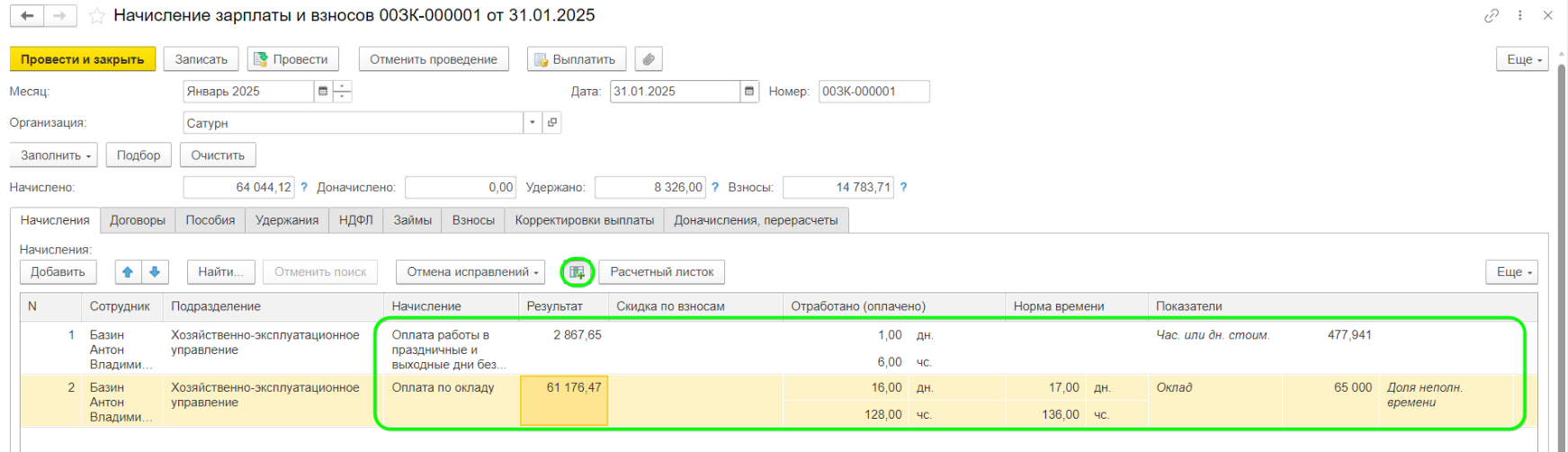Click the Номер field 003К-000001
This screenshot has height=452, width=1568.
coord(874,92)
